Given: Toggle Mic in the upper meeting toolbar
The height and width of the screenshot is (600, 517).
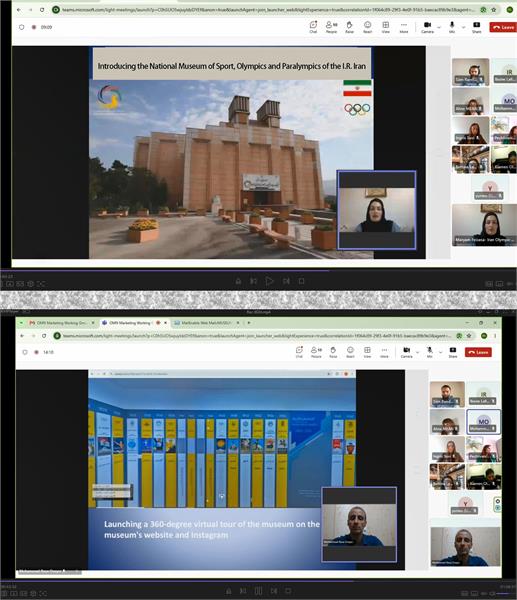Looking at the screenshot, I should 452,27.
